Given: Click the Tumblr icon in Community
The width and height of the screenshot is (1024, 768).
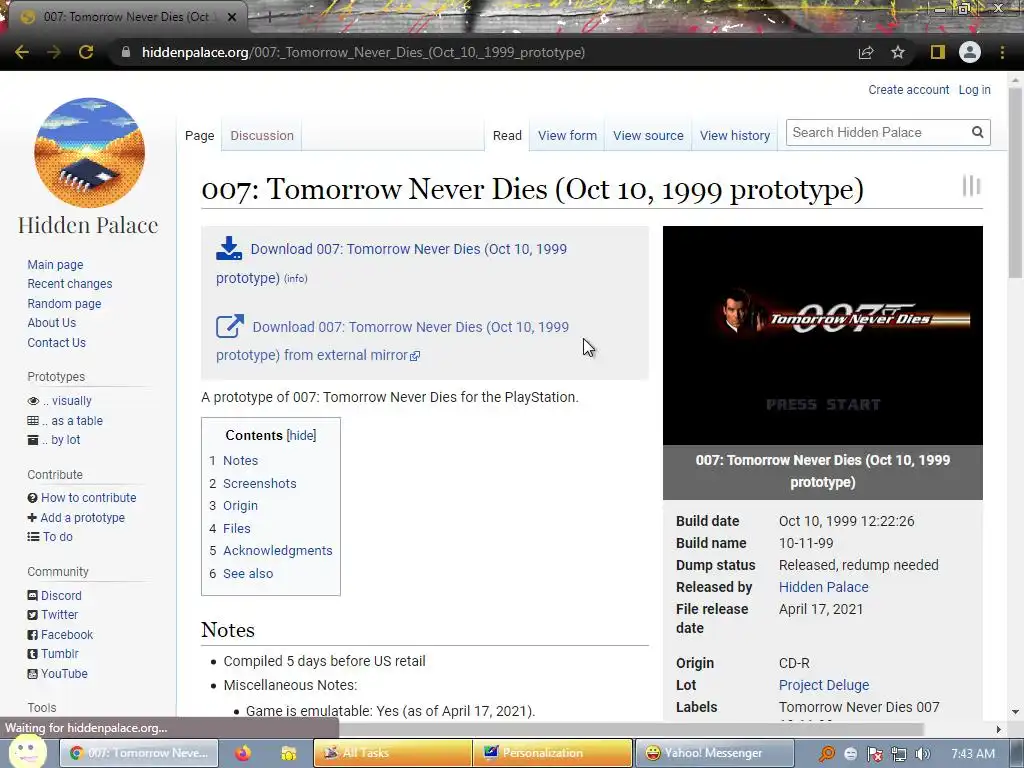Looking at the screenshot, I should tap(33, 654).
